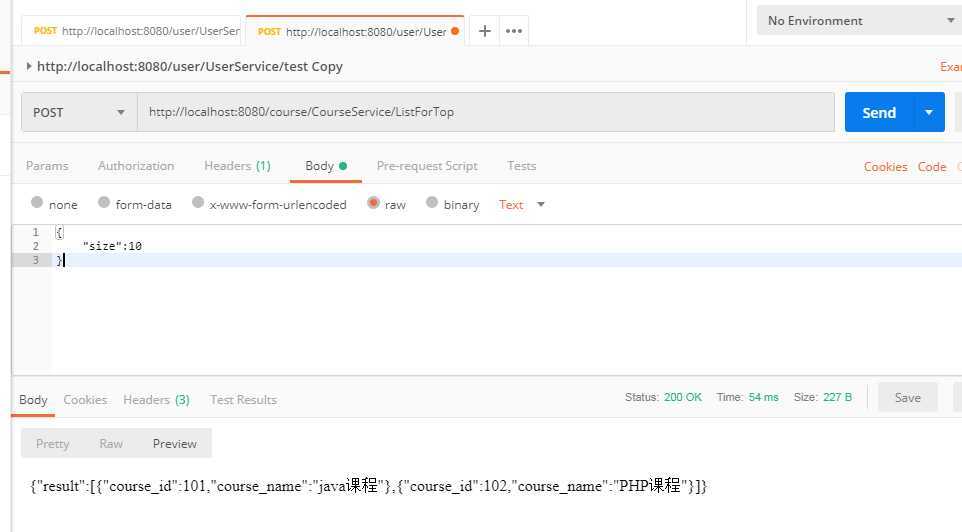
Task: Select the raw body radio button
Action: [x=373, y=202]
